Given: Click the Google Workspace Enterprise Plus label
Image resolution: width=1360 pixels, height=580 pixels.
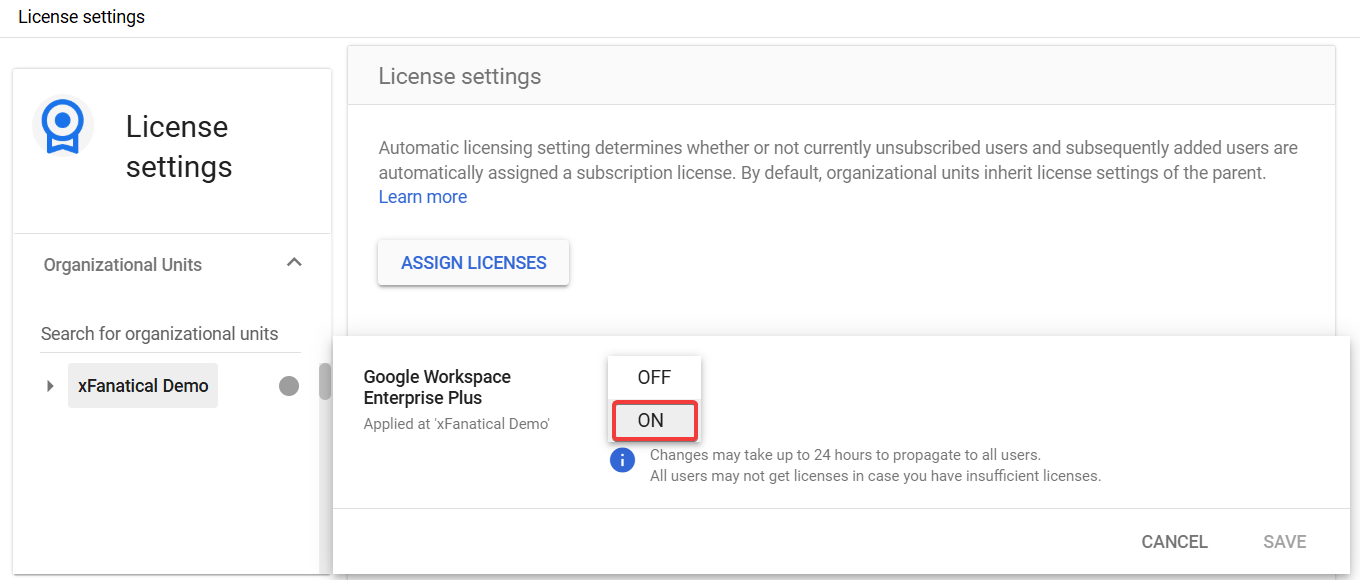Looking at the screenshot, I should (437, 387).
